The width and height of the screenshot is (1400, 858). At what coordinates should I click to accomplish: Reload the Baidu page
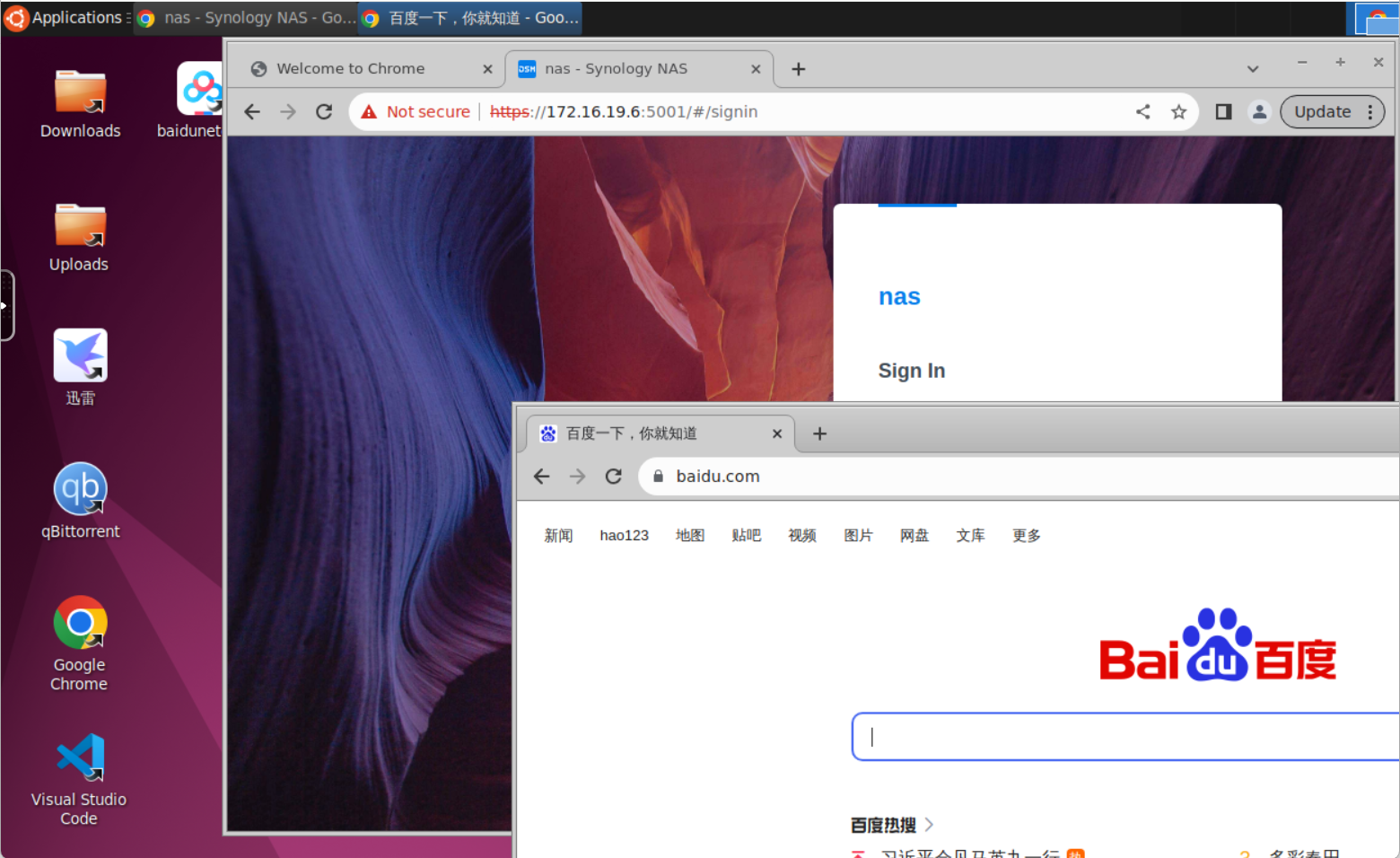(x=613, y=477)
